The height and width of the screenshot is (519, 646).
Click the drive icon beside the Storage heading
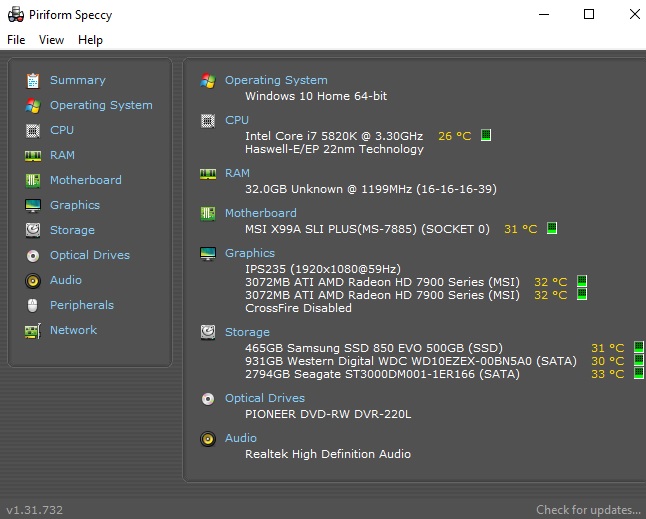[208, 332]
